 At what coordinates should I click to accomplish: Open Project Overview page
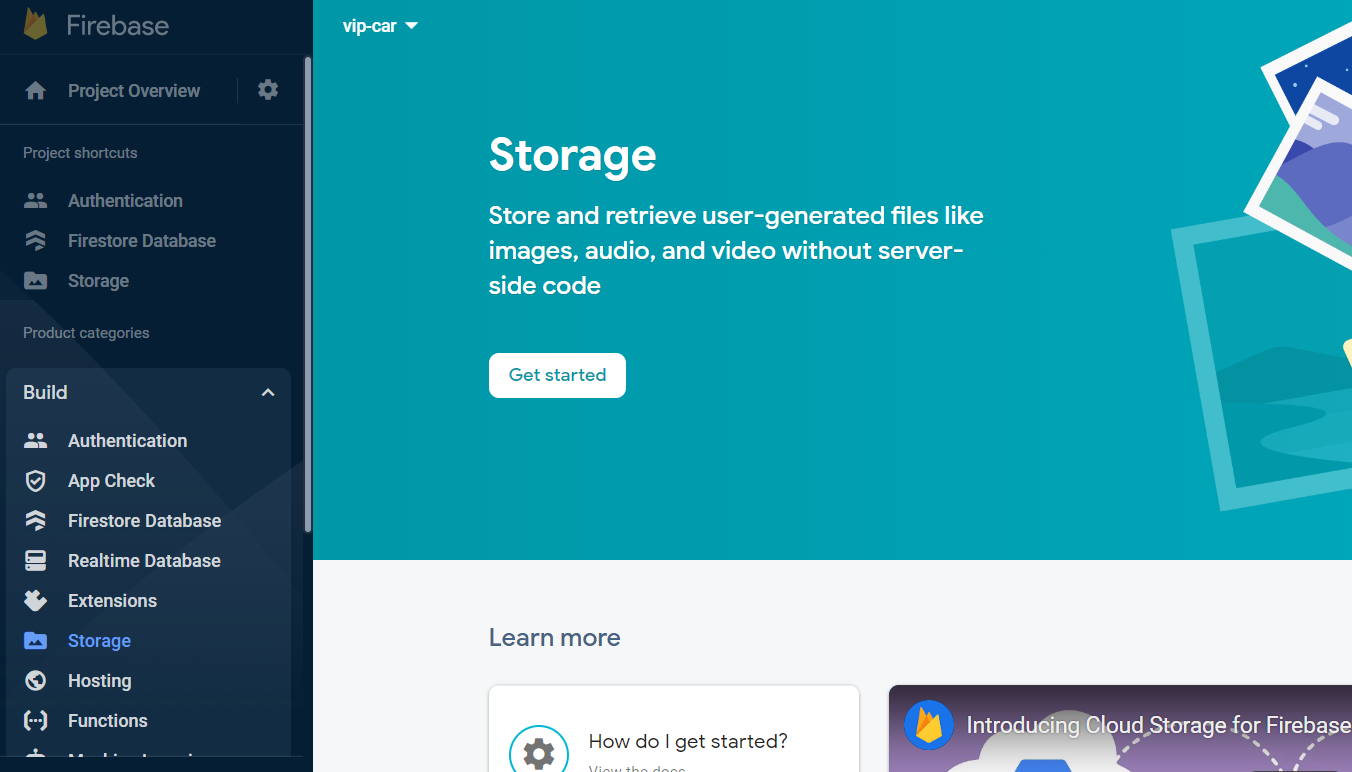(134, 91)
